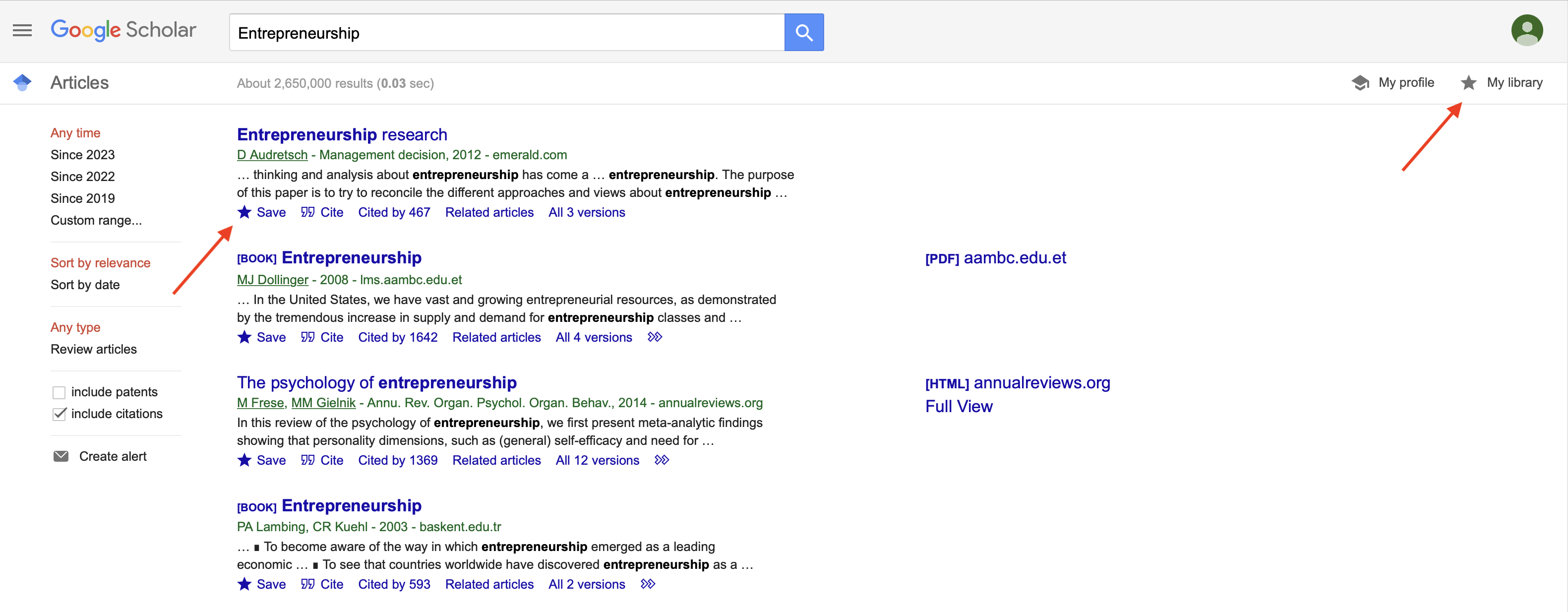Screen dimensions: 1568x612
Task: Click the Save star for Lambing Kuehl book
Action: (x=244, y=583)
